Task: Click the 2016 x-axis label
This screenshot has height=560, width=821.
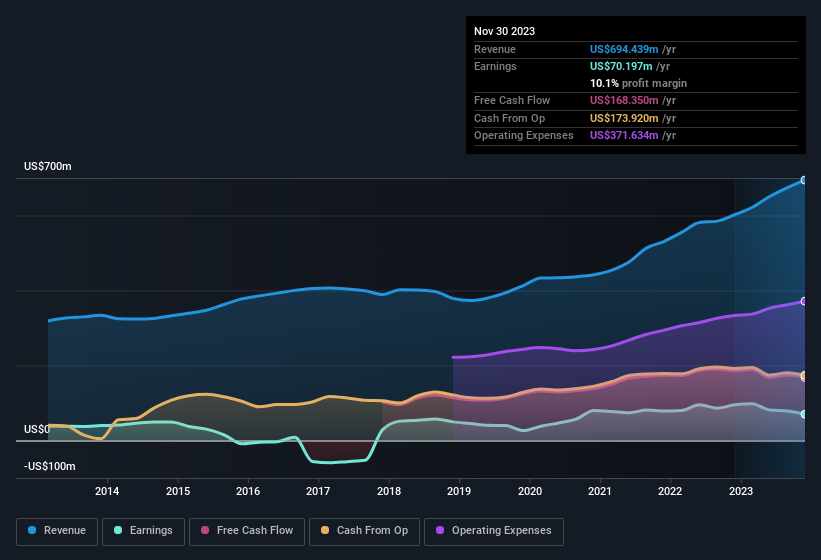Action: (x=248, y=491)
